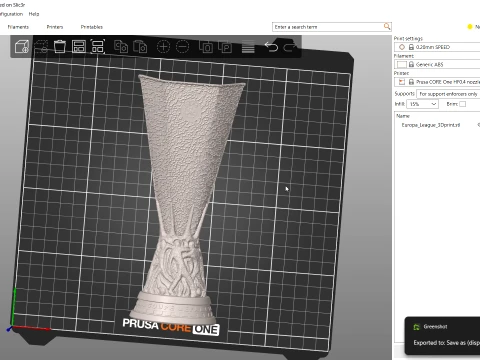The height and width of the screenshot is (360, 480).
Task: Open the Variable layer height tool
Action: 248,47
